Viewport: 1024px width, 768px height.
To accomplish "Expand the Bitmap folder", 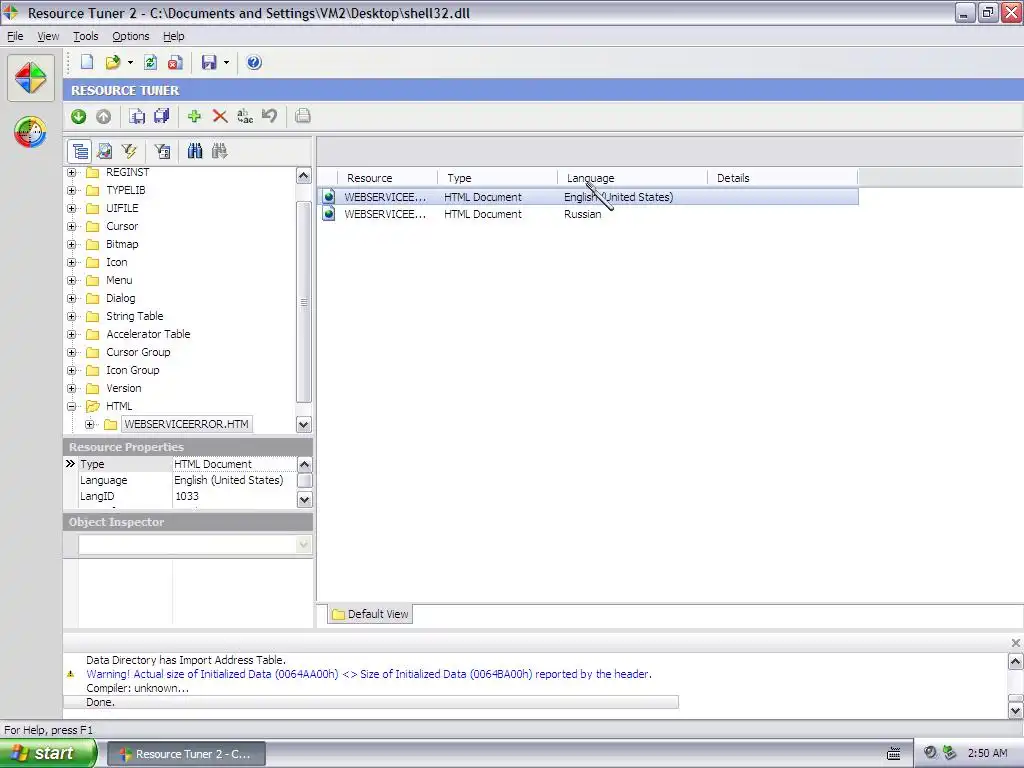I will (72, 244).
